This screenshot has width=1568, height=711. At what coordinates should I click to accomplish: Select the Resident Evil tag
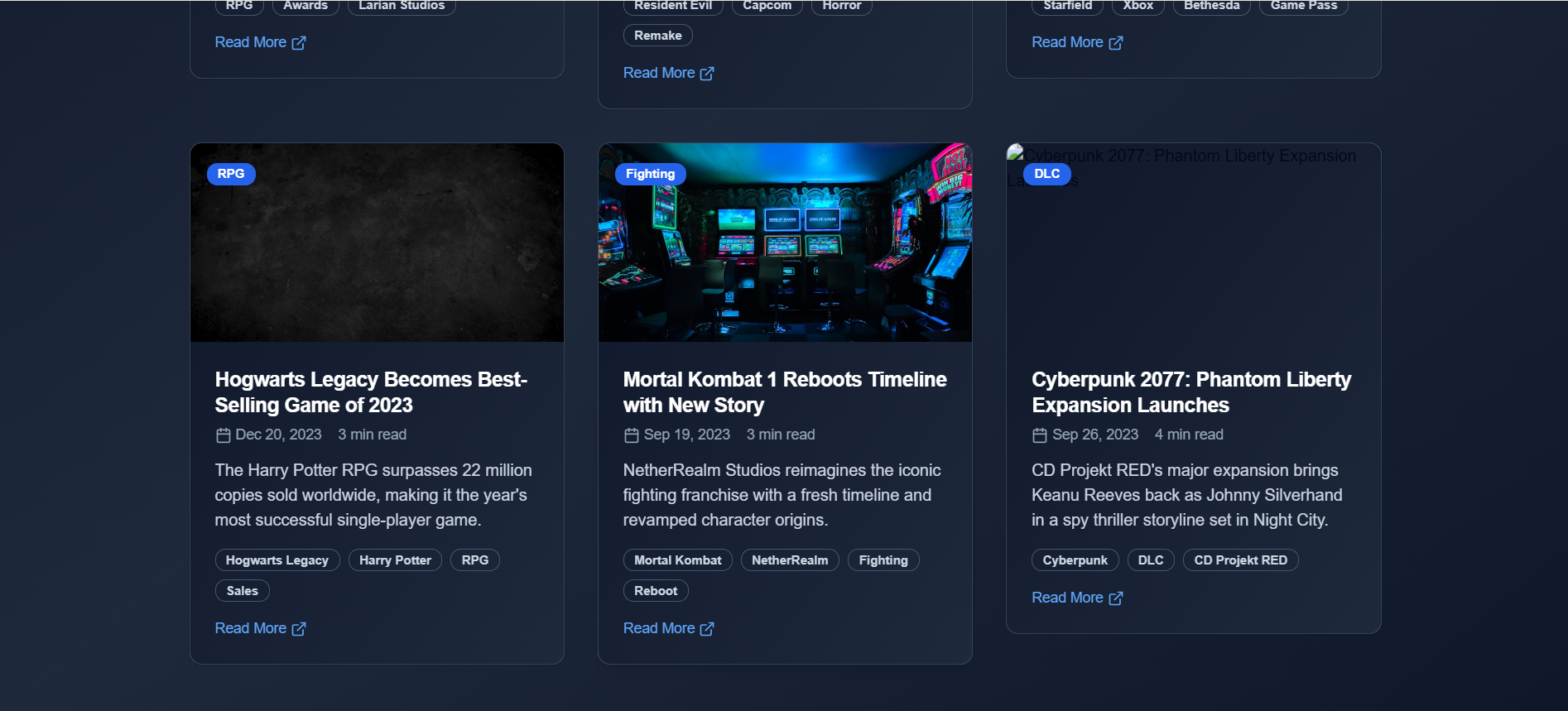point(673,6)
